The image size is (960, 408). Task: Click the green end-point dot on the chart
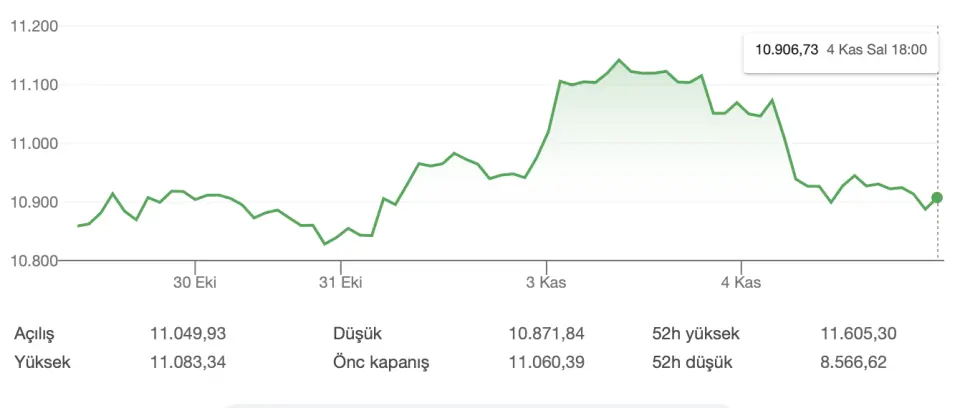point(937,198)
